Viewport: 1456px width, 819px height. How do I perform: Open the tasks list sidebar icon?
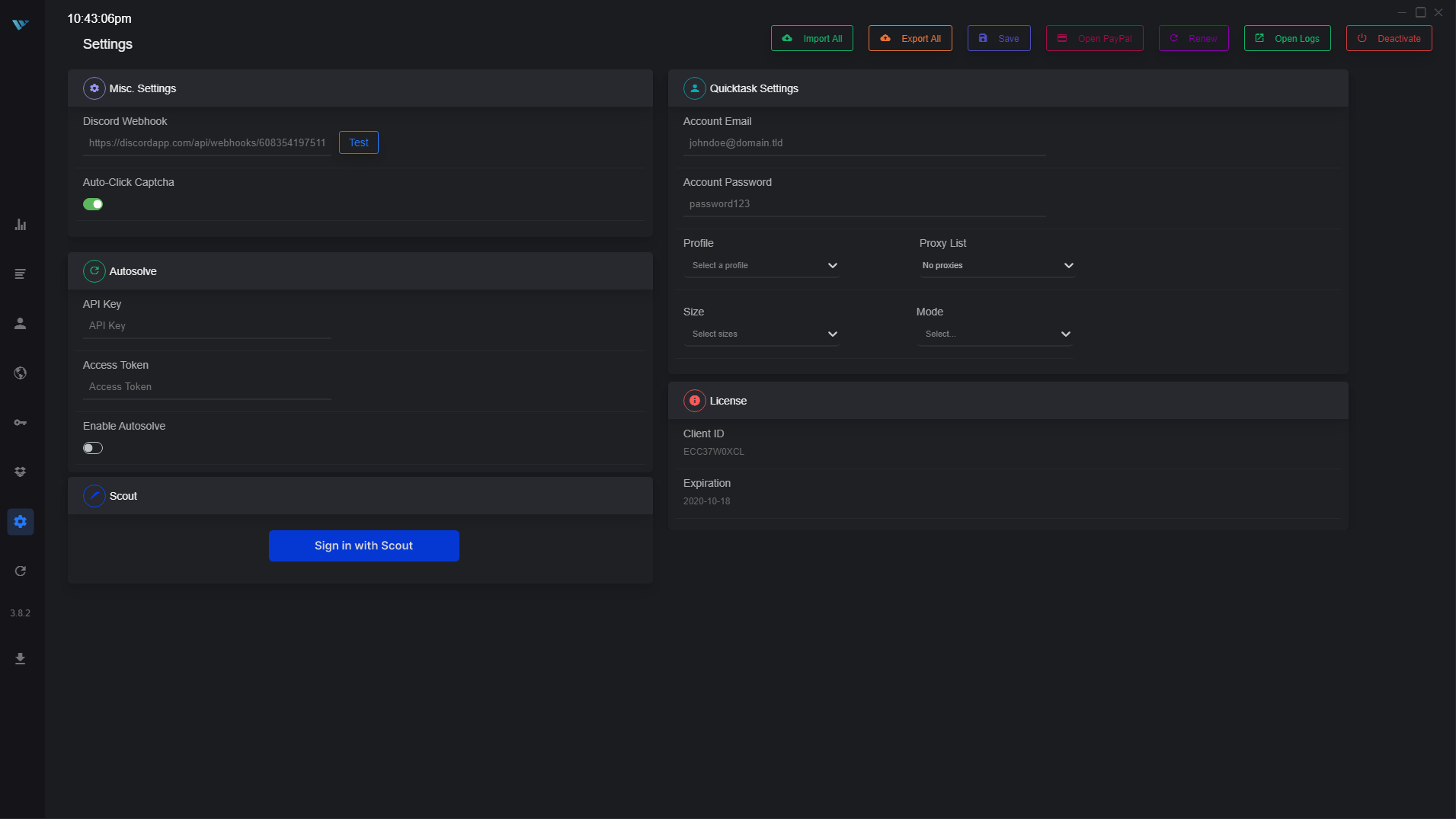click(x=21, y=274)
